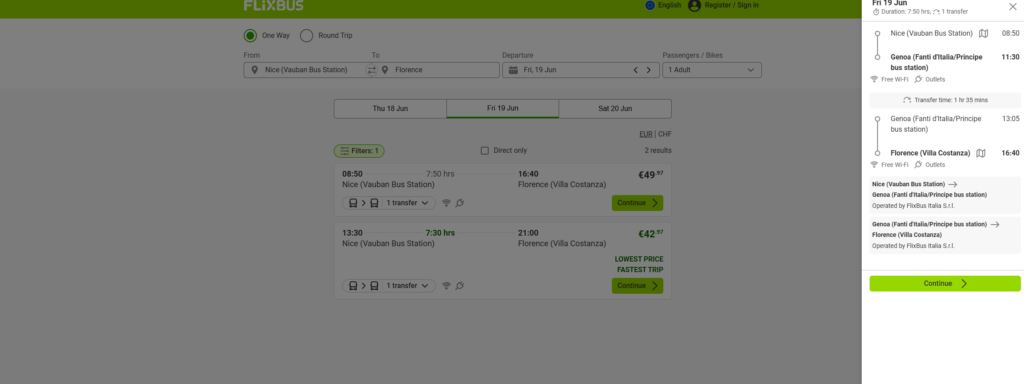
Task: Click Transfer time: 1 hr 35 mins text
Action: [951, 100]
